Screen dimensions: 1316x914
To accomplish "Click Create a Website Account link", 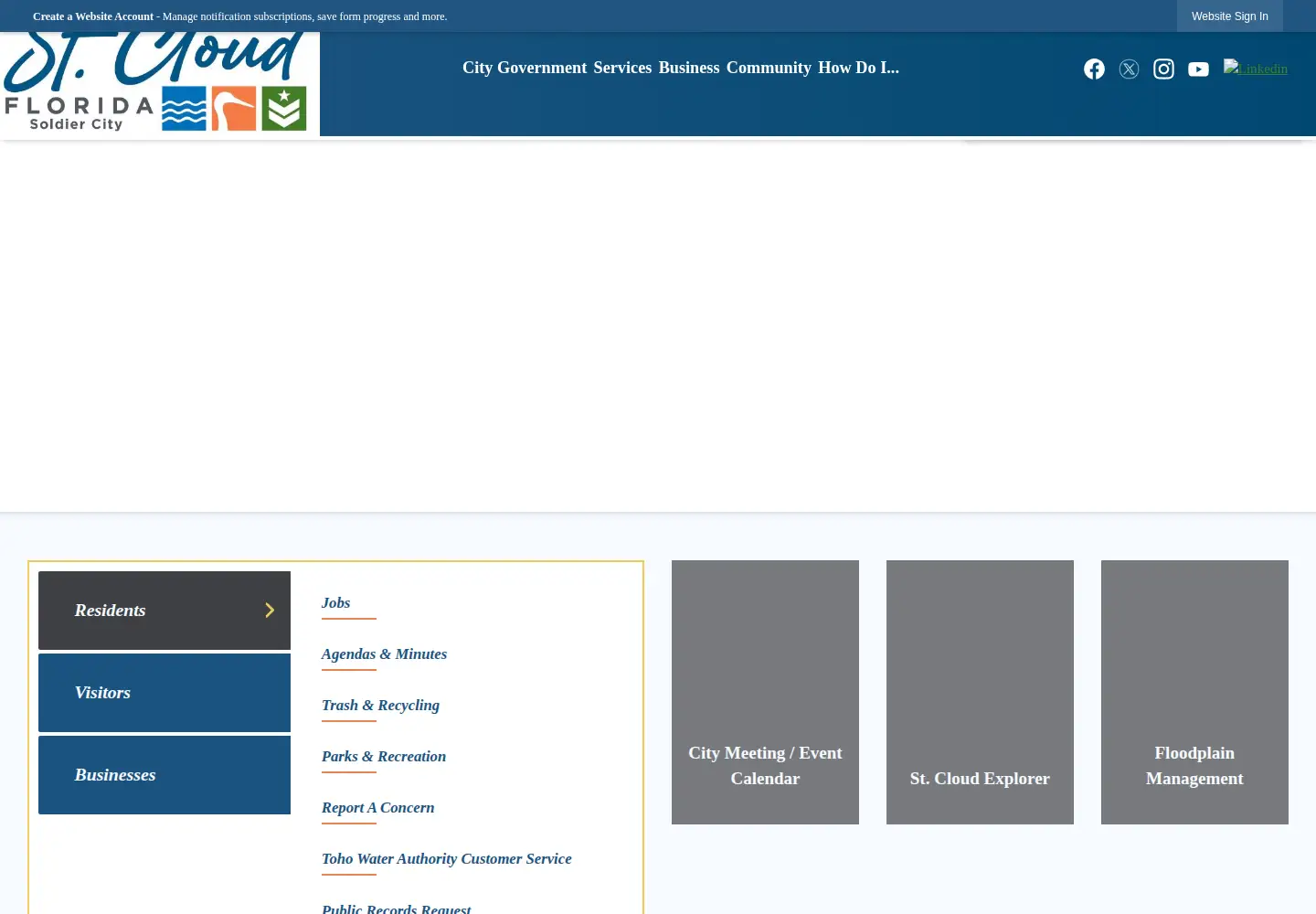I will [x=93, y=16].
